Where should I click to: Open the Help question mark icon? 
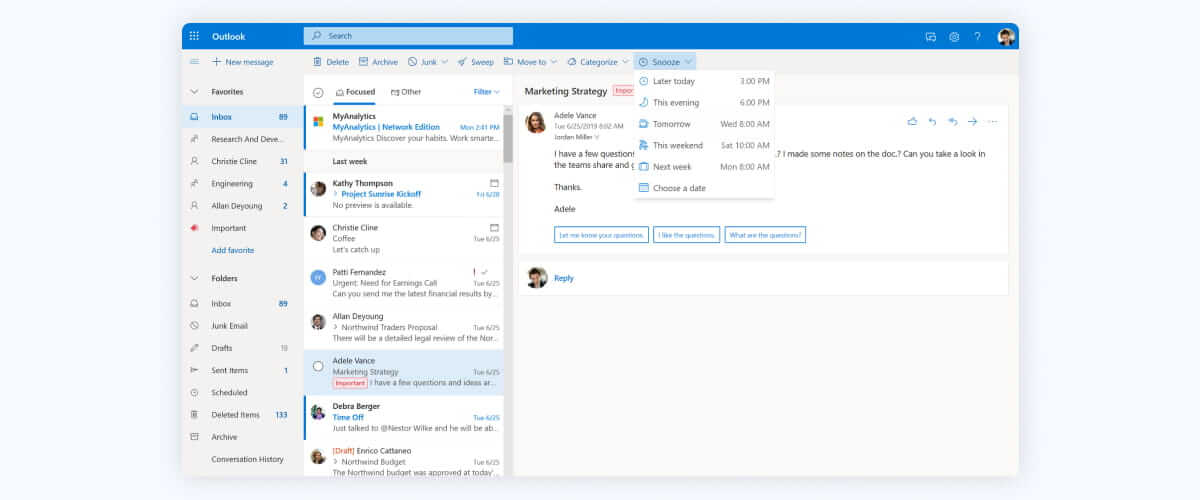point(978,36)
